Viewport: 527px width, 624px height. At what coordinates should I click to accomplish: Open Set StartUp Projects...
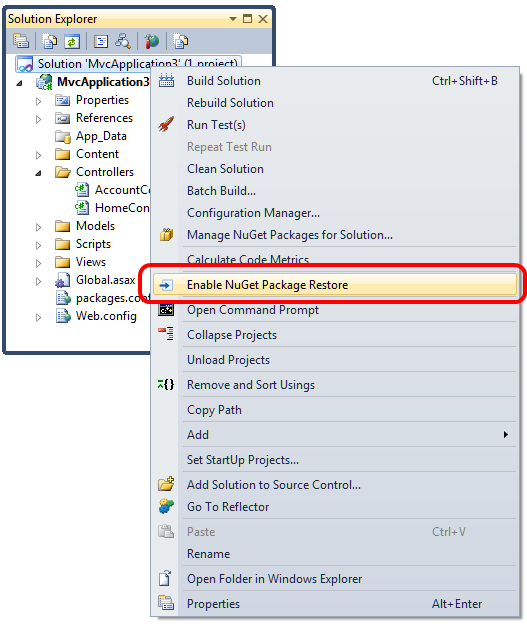coord(335,460)
